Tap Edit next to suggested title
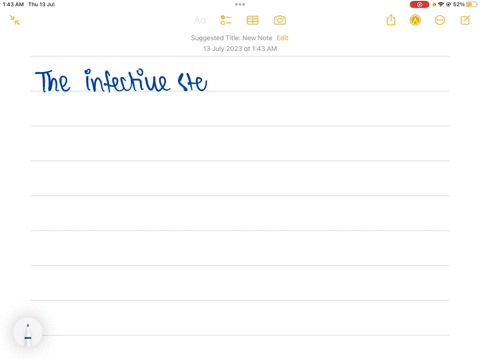 click(x=282, y=38)
